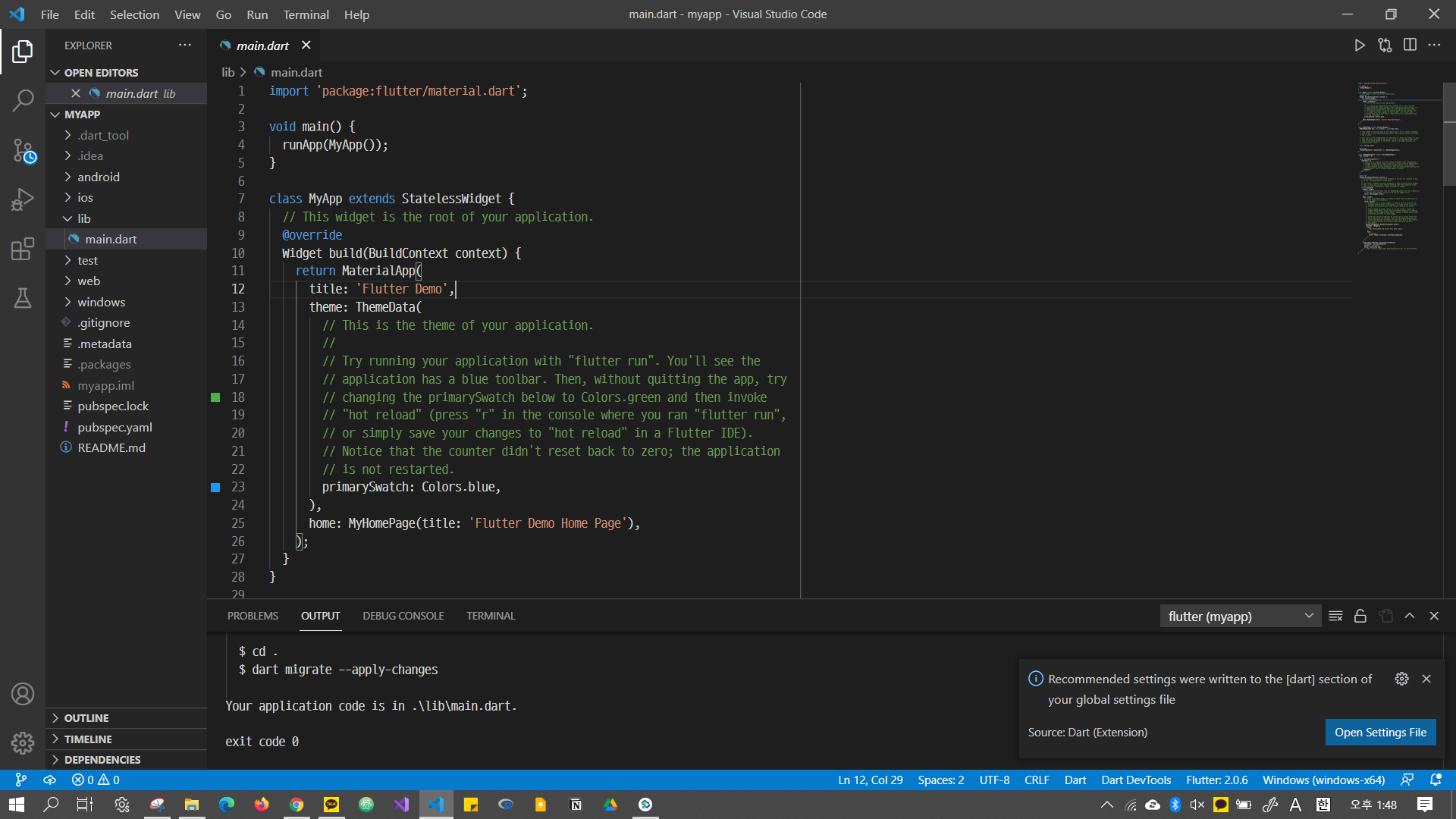Open the Extensions view
The width and height of the screenshot is (1456, 819).
(x=23, y=249)
